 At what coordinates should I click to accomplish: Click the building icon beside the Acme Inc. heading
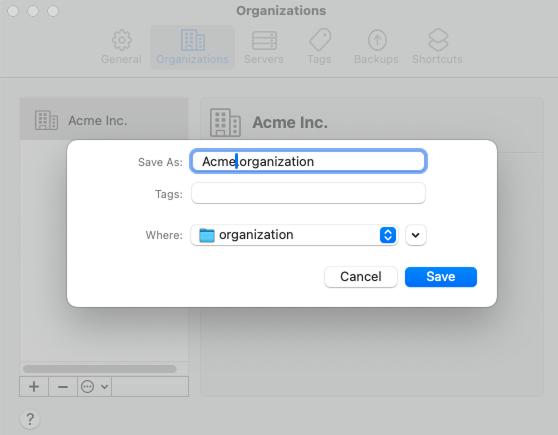(x=225, y=122)
